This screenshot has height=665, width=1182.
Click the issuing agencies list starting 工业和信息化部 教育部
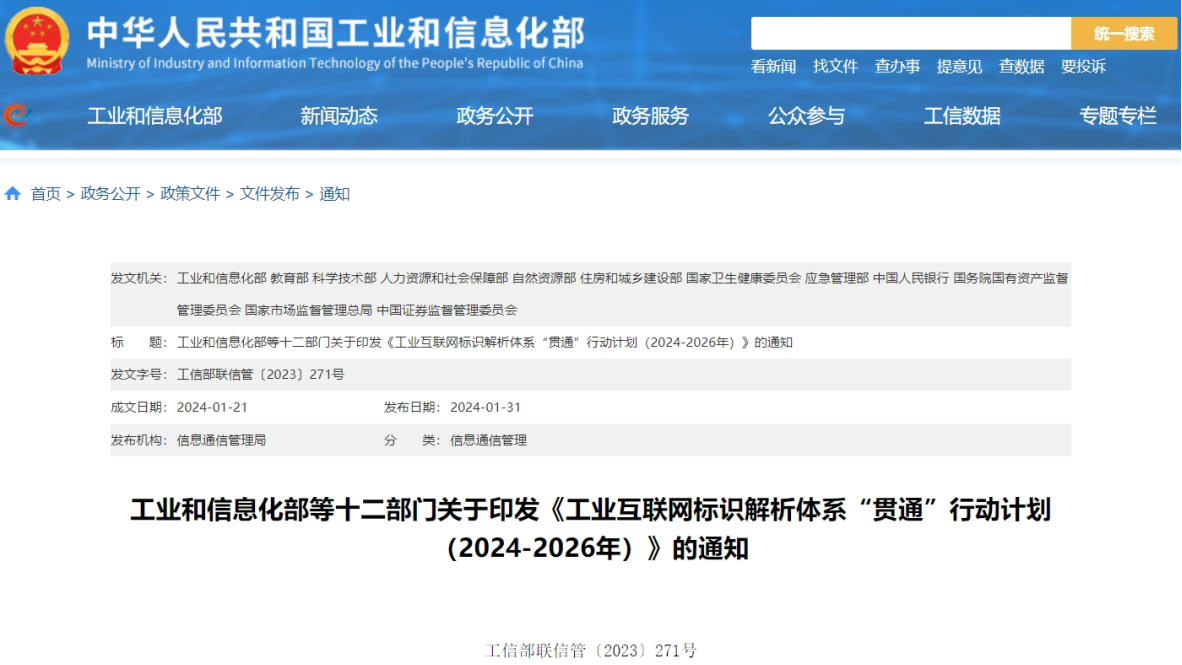(623, 278)
